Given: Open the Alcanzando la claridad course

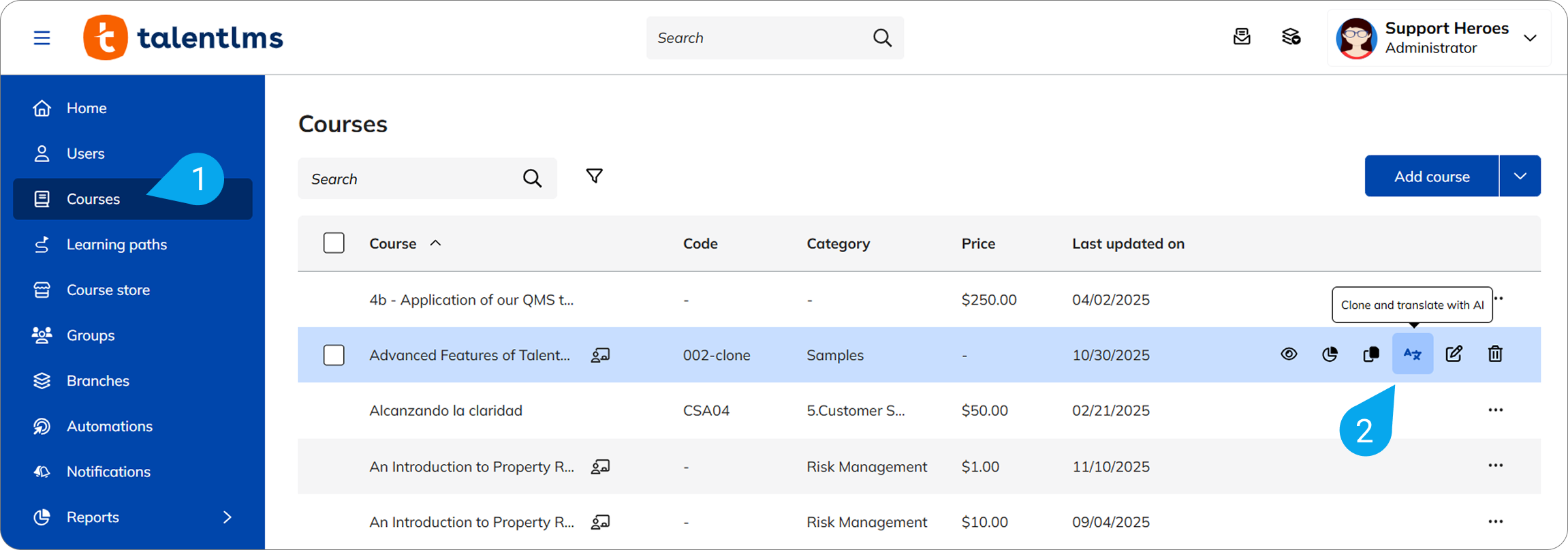Looking at the screenshot, I should point(445,411).
